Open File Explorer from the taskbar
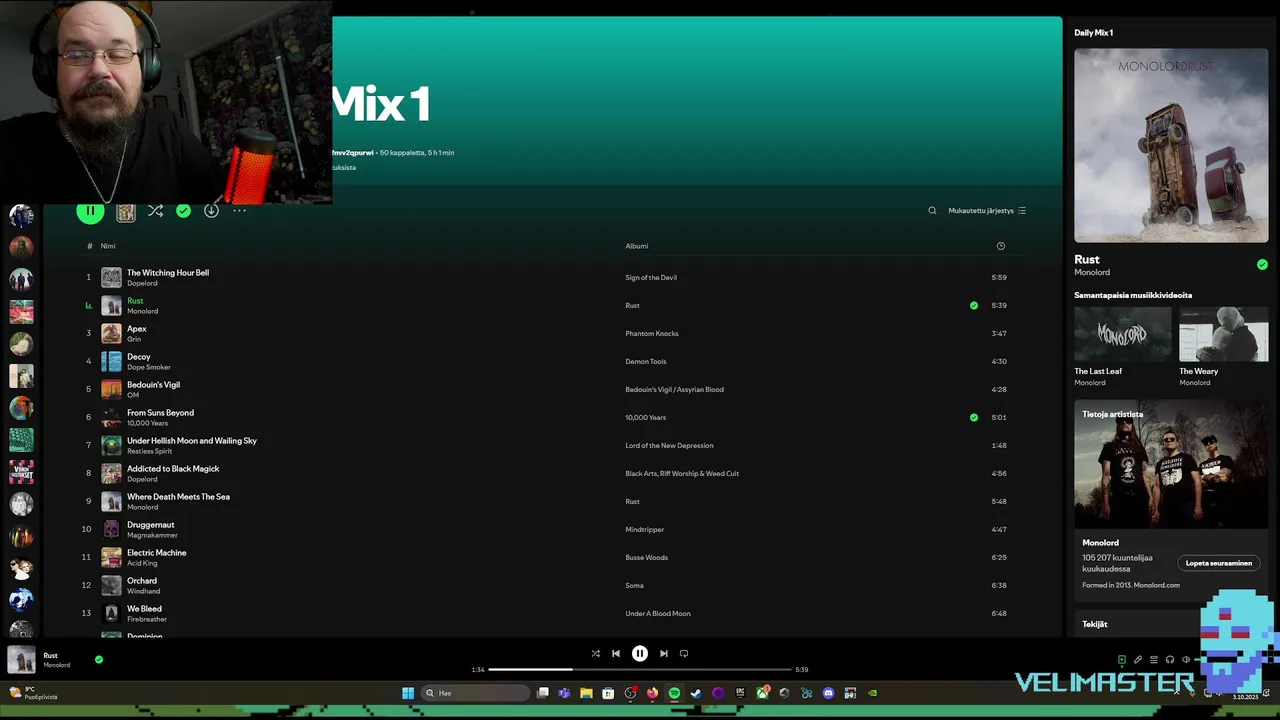 pos(586,693)
